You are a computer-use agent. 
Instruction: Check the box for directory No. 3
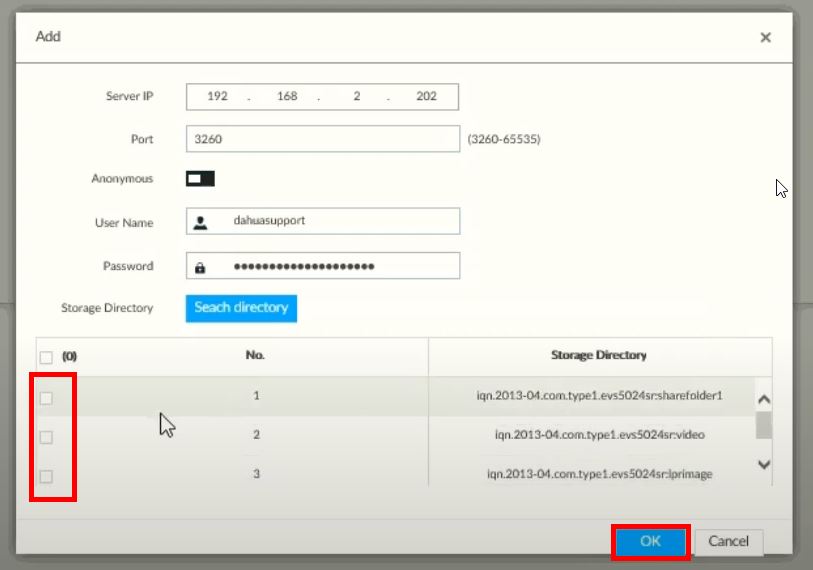coord(46,476)
